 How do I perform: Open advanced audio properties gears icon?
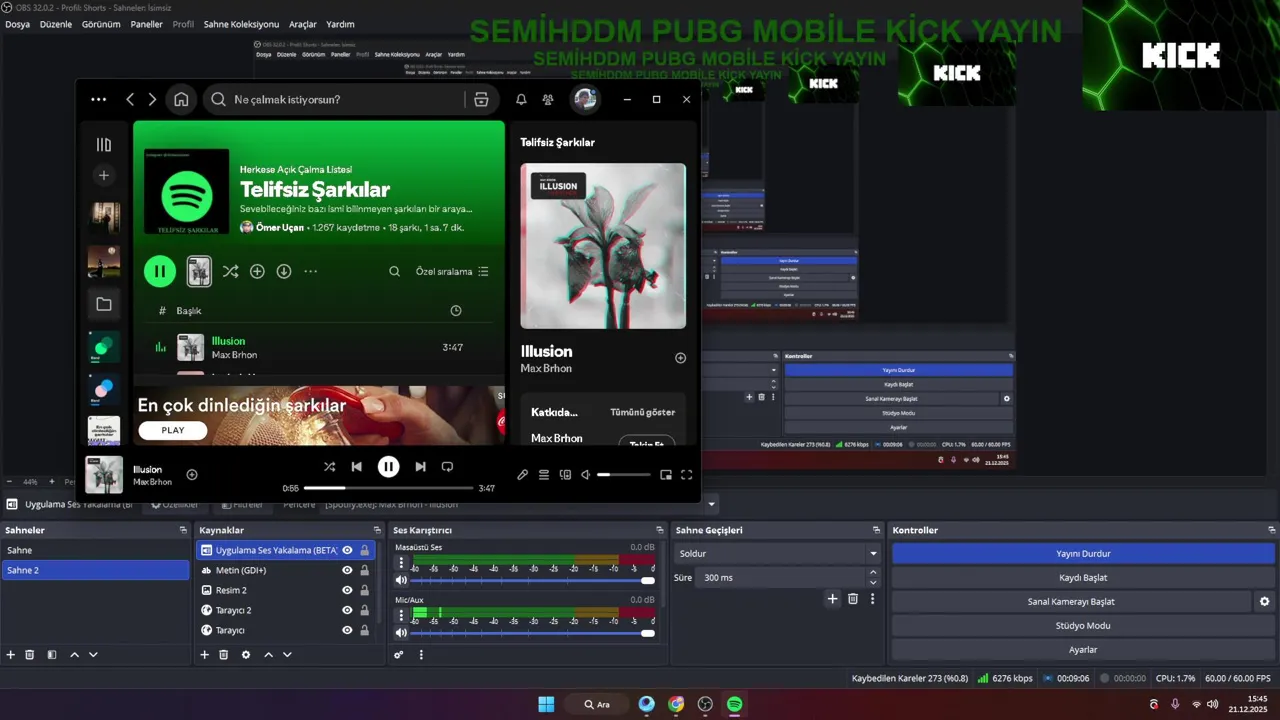(x=399, y=655)
